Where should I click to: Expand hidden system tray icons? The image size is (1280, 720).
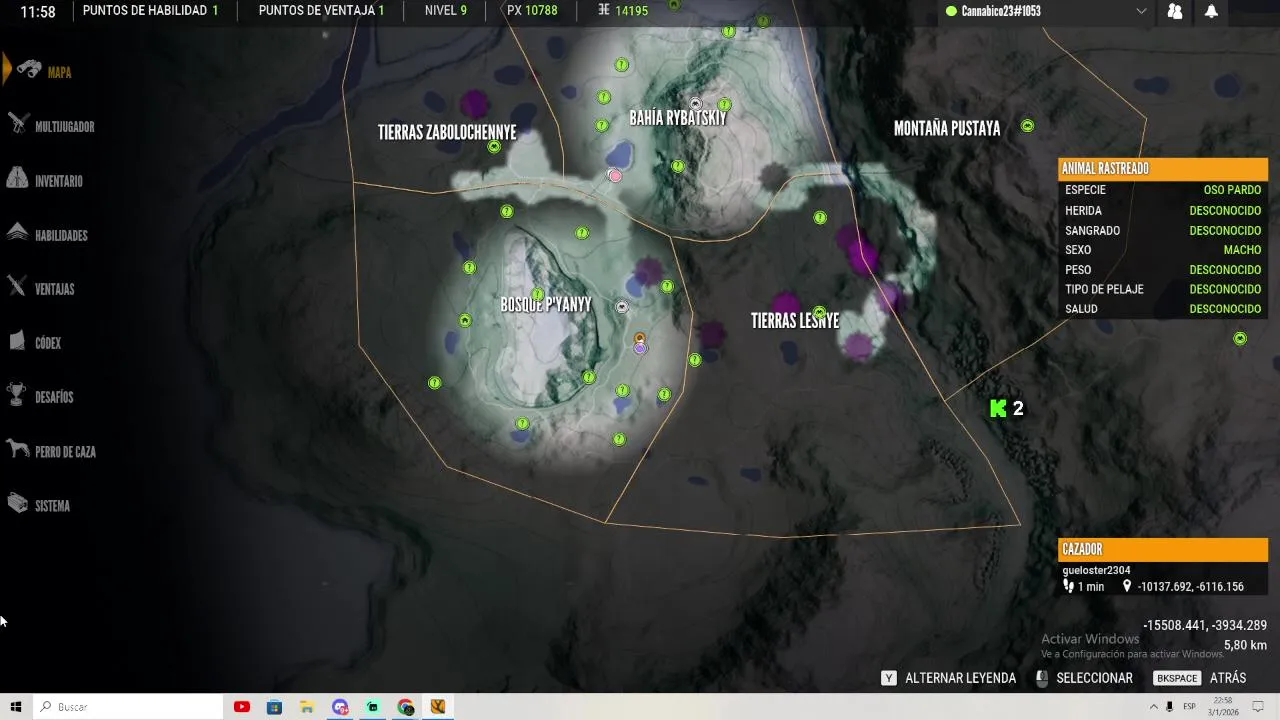1154,707
